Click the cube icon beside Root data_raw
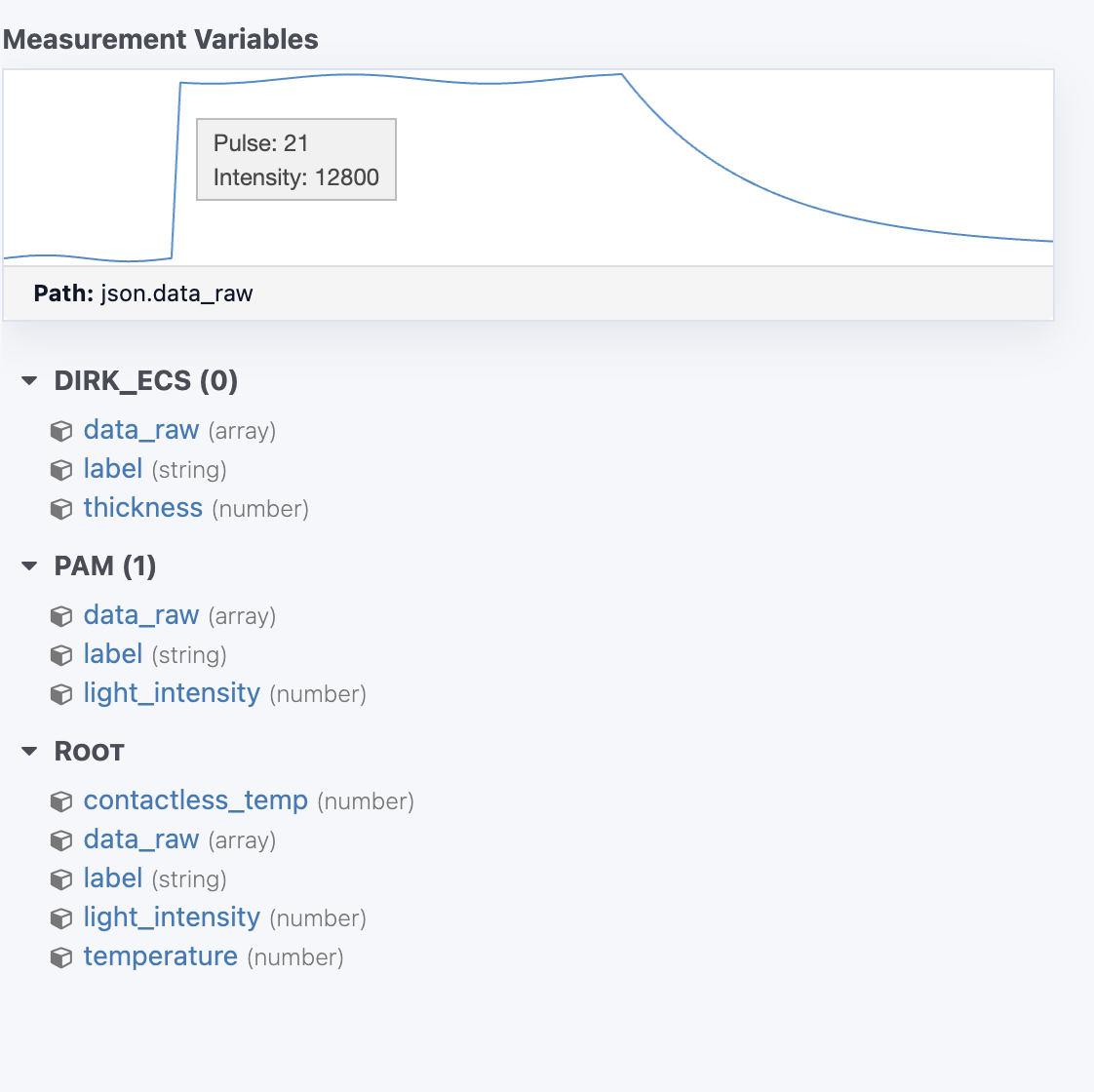The image size is (1094, 1092). coord(61,840)
